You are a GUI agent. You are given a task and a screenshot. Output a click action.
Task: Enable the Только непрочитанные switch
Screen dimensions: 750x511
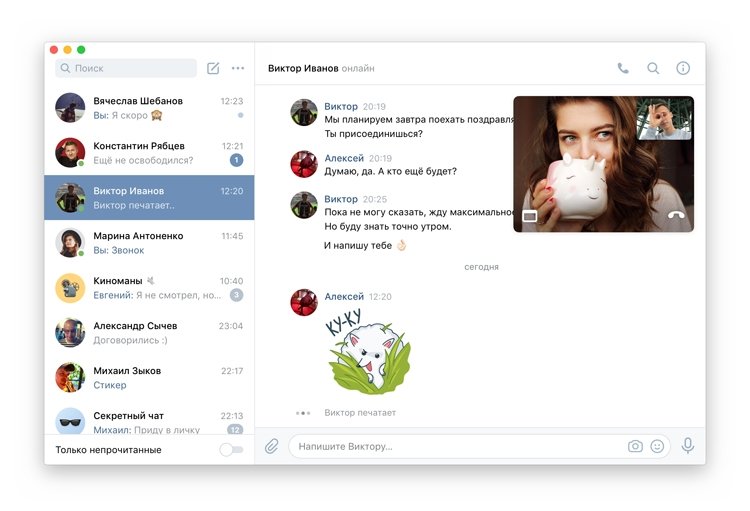tap(232, 450)
